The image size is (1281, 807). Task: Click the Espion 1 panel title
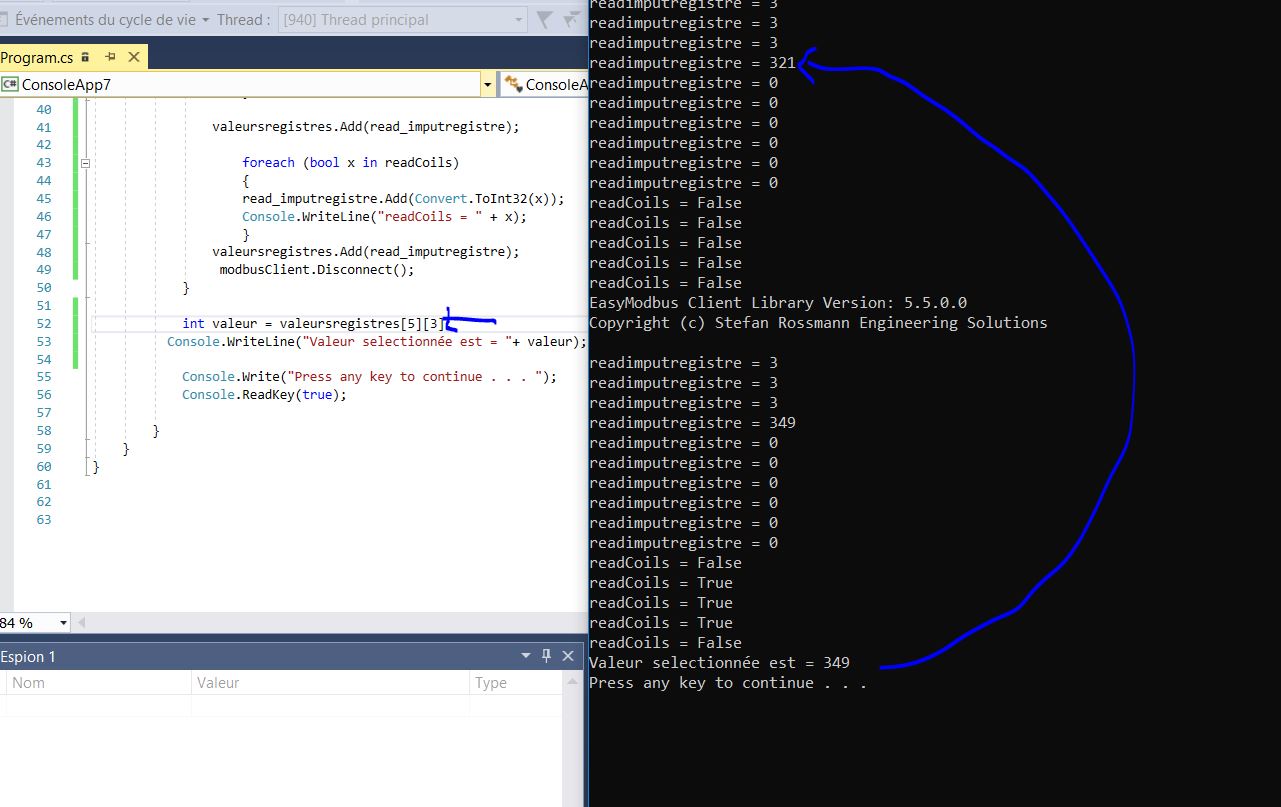click(29, 656)
